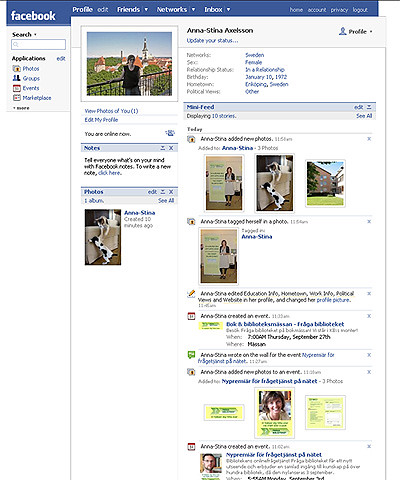Open the Photos application icon in sidebar
Viewport: 400px width, 480px height.
(x=16, y=69)
